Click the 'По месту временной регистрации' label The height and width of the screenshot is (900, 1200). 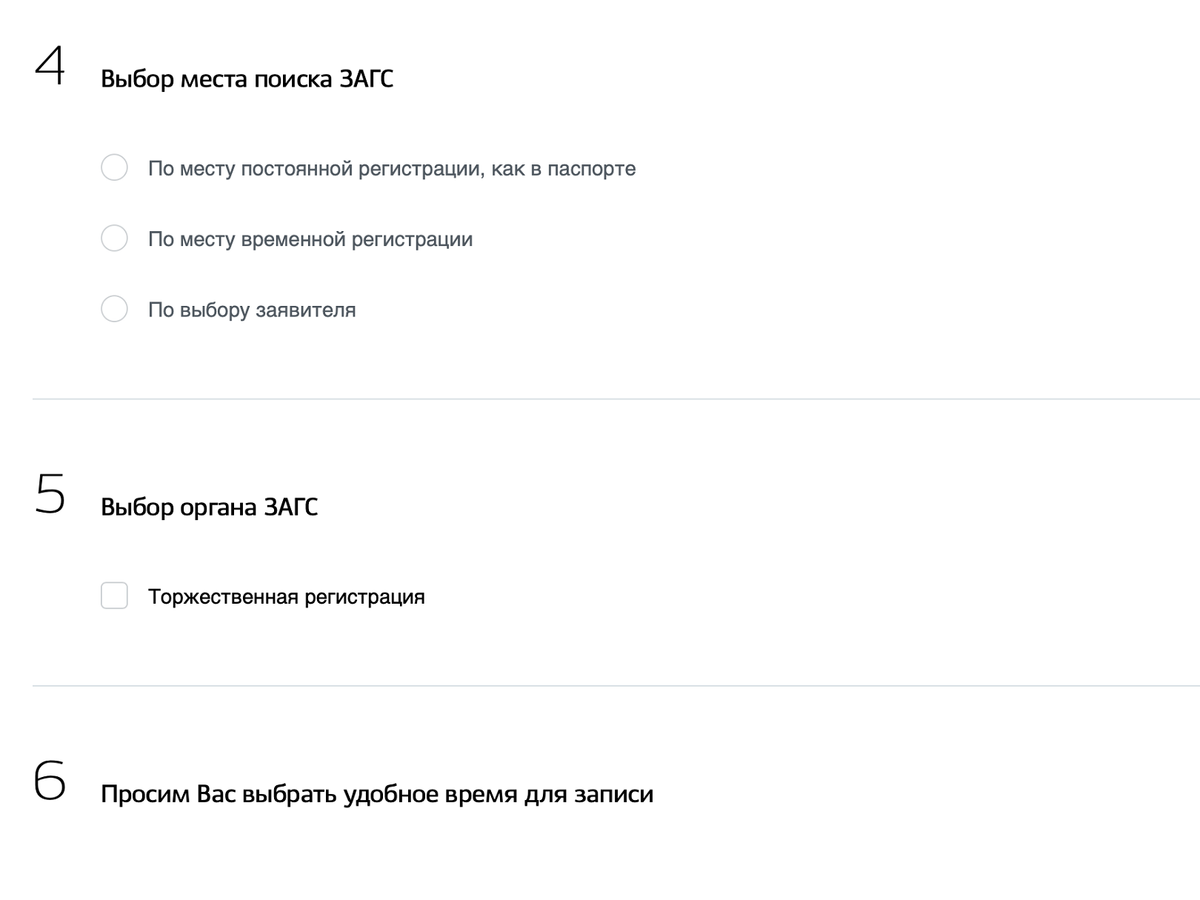(310, 240)
